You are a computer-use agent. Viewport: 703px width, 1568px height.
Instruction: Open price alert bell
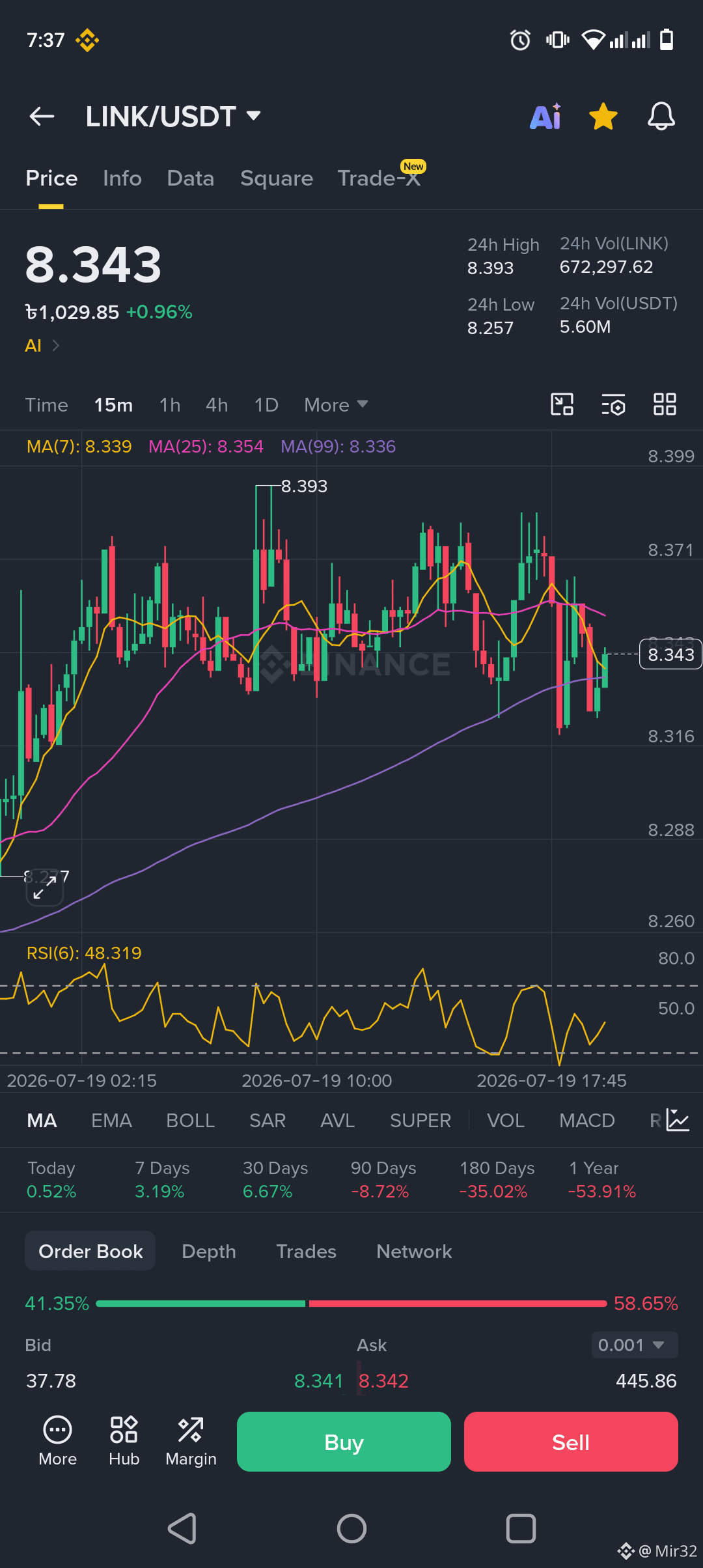click(x=661, y=117)
